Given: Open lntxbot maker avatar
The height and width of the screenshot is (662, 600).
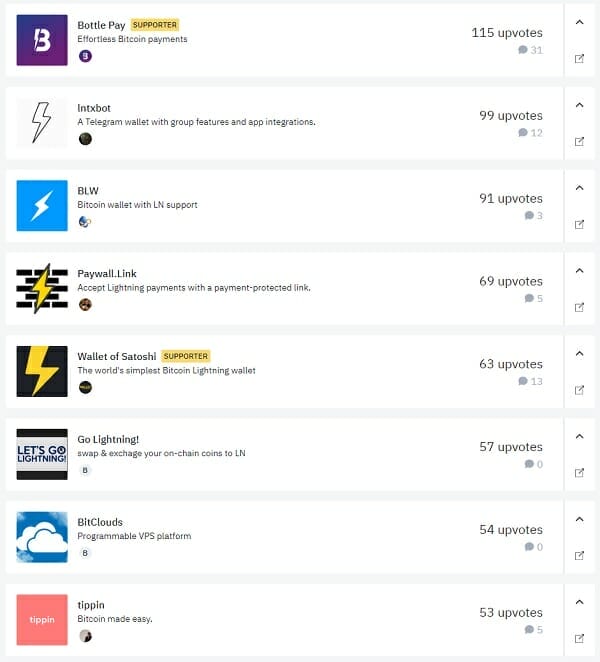Looking at the screenshot, I should coord(85,138).
